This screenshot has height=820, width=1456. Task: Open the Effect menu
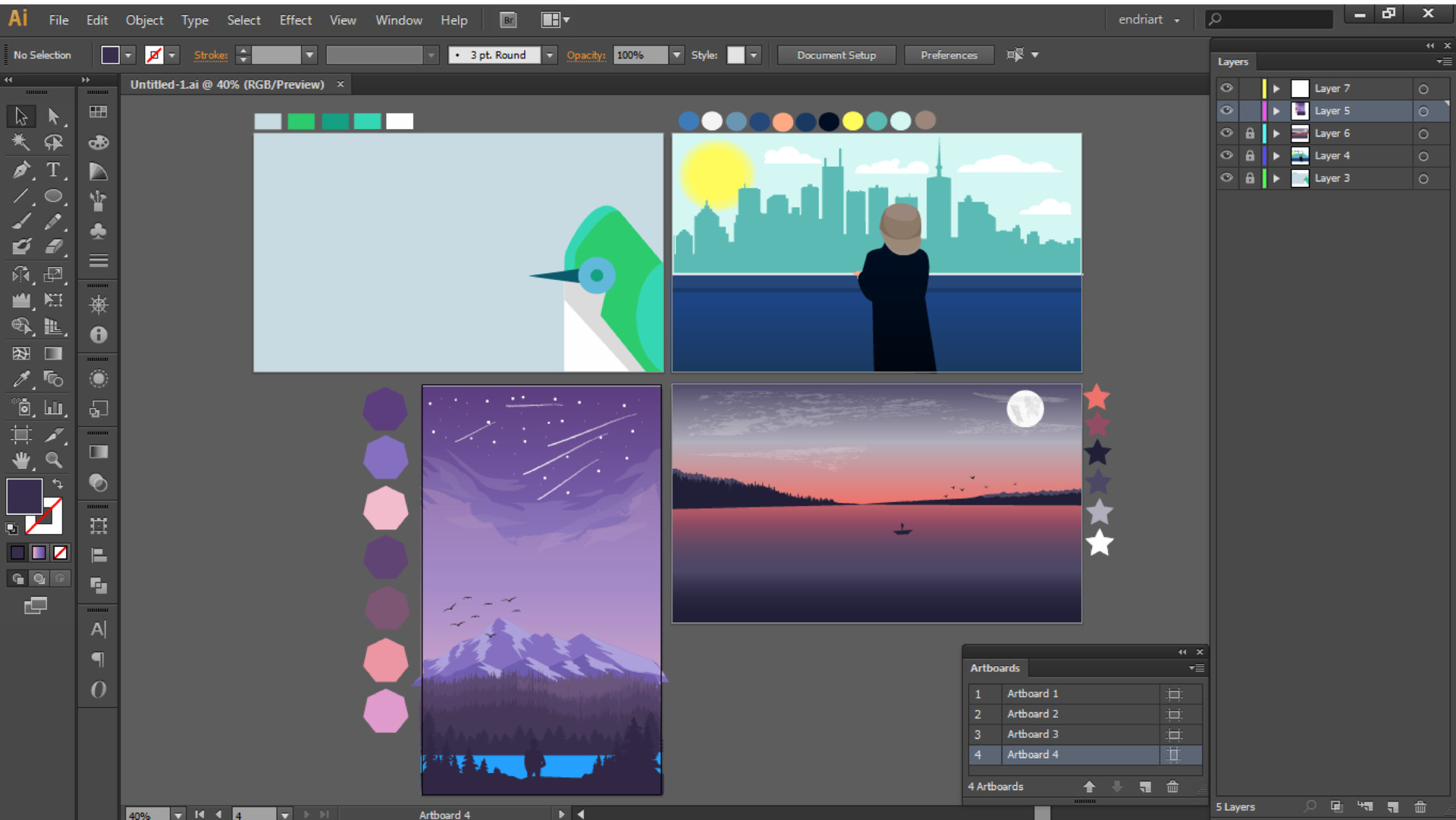point(295,20)
